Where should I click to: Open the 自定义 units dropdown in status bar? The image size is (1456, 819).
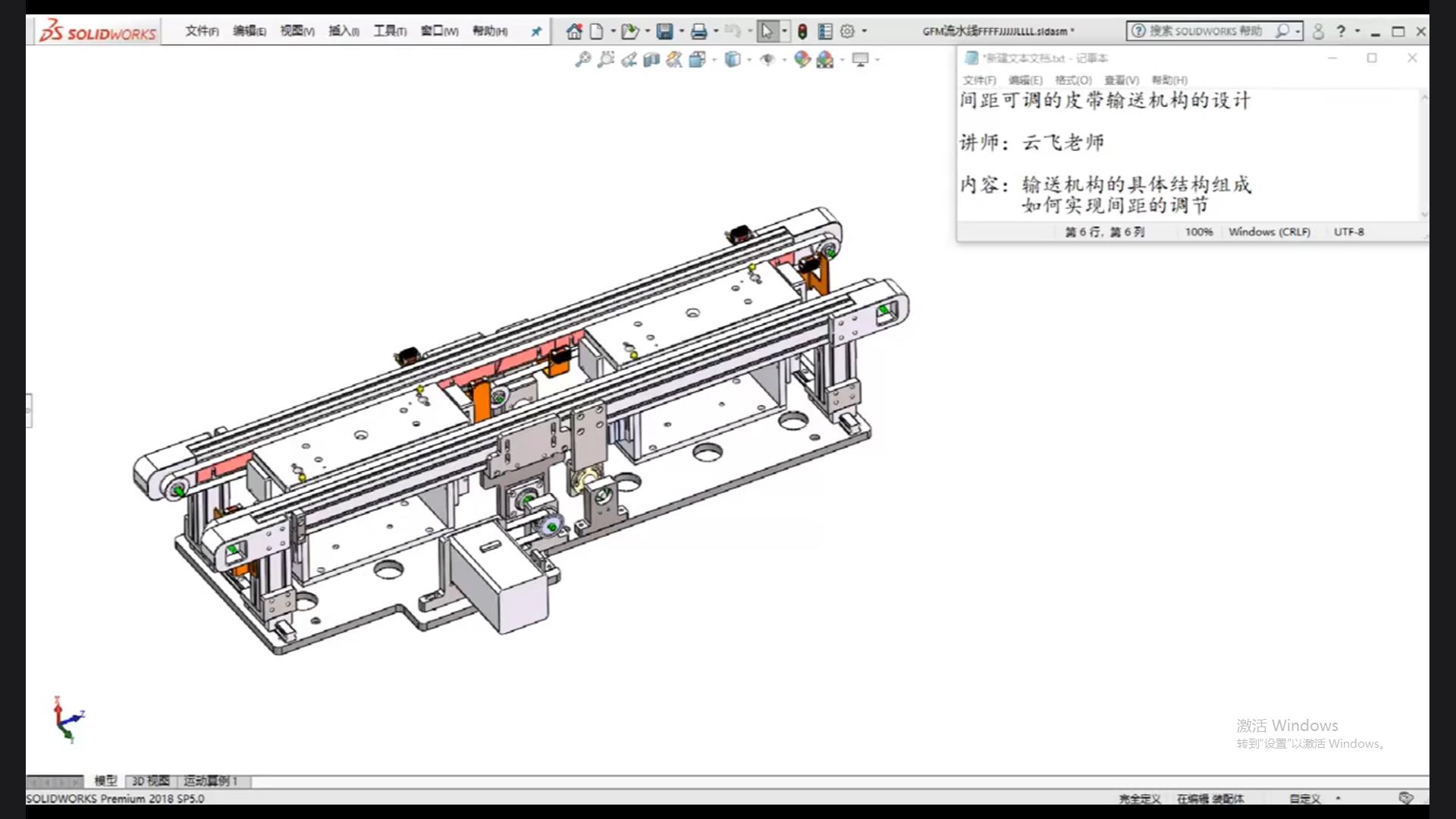pyautogui.click(x=1338, y=798)
